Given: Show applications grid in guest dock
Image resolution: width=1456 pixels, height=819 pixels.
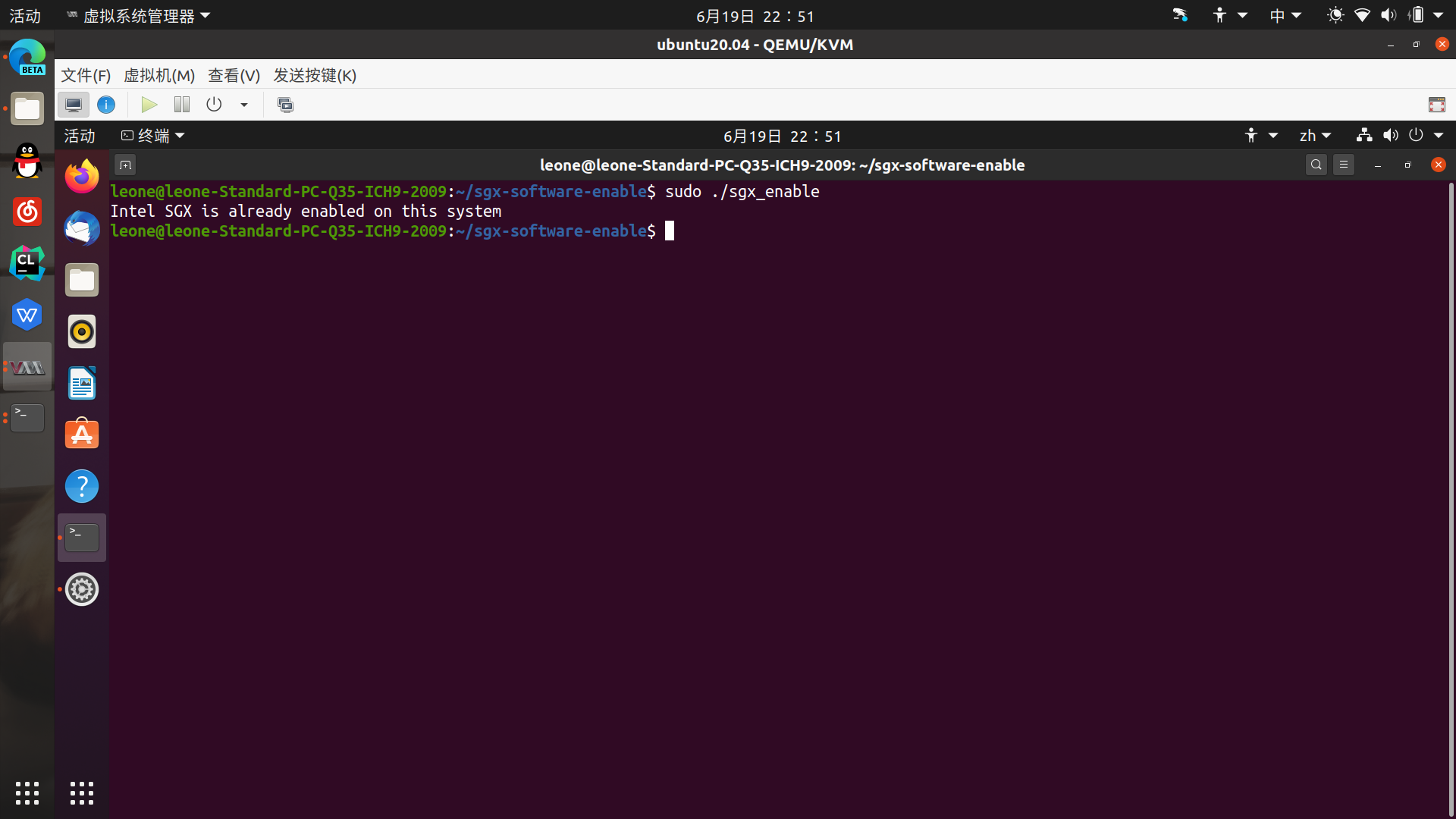Looking at the screenshot, I should pyautogui.click(x=82, y=793).
